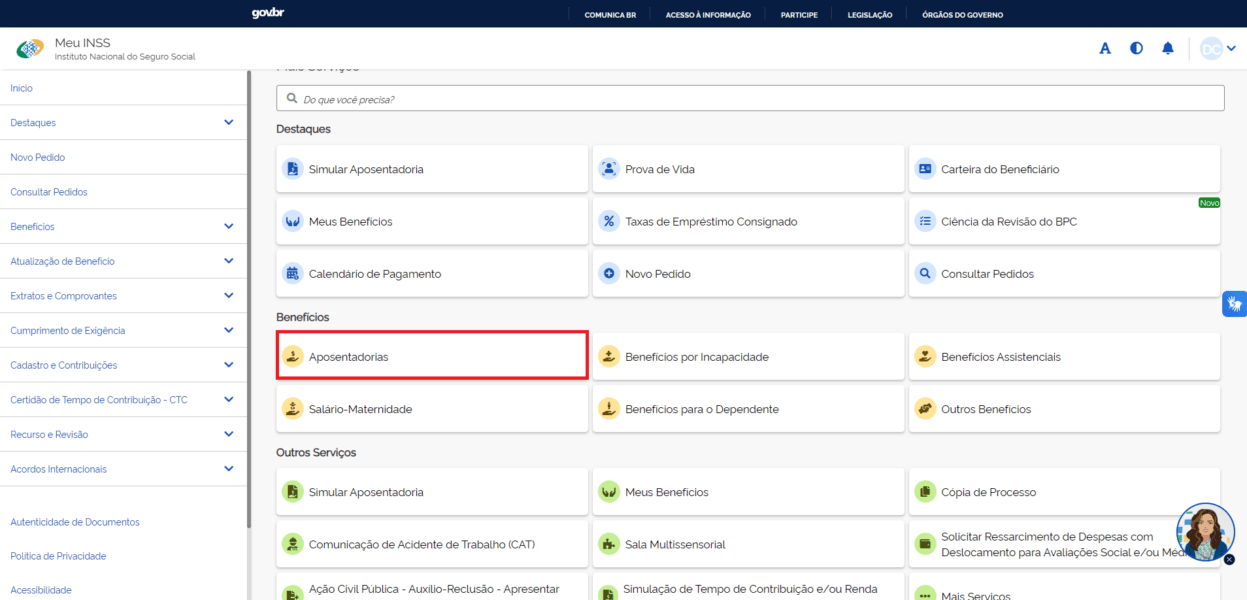Open the user account dropdown
The image size is (1247, 600).
(1215, 47)
